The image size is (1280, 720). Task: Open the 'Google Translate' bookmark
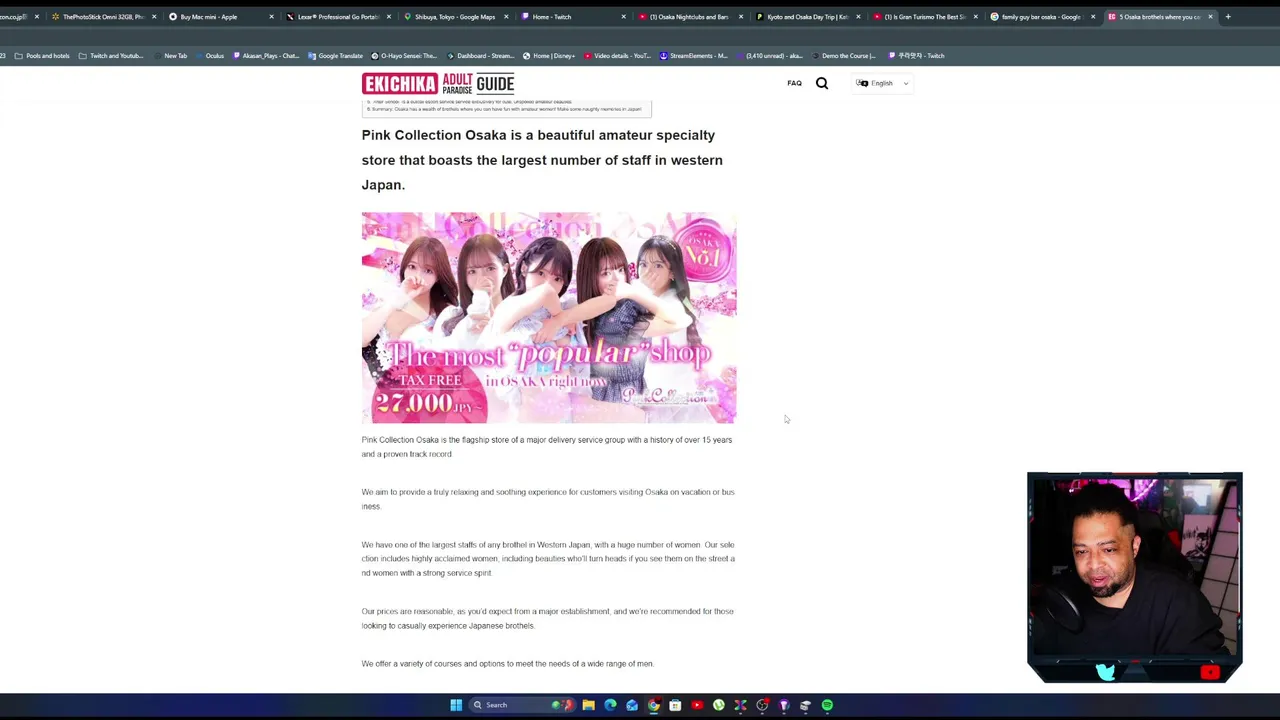tap(336, 56)
